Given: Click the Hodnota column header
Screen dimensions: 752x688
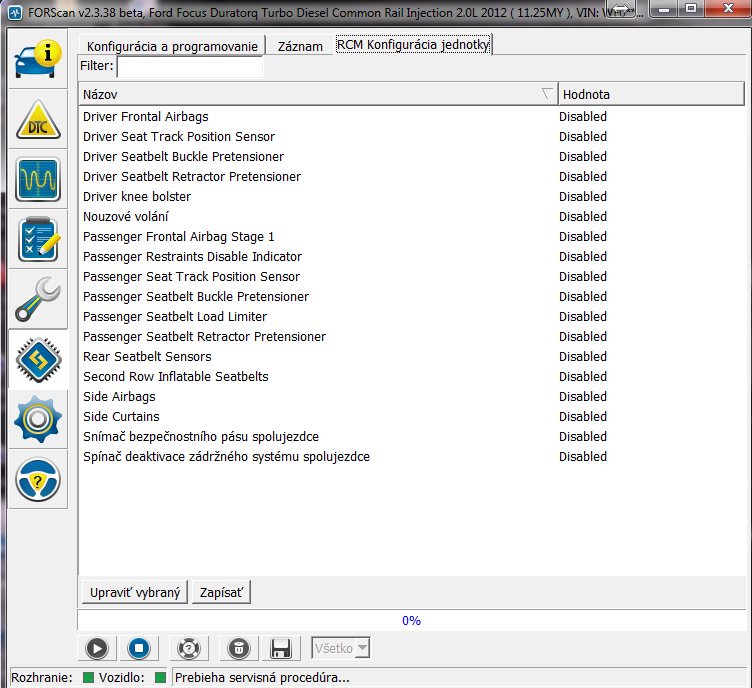Looking at the screenshot, I should click(x=650, y=94).
